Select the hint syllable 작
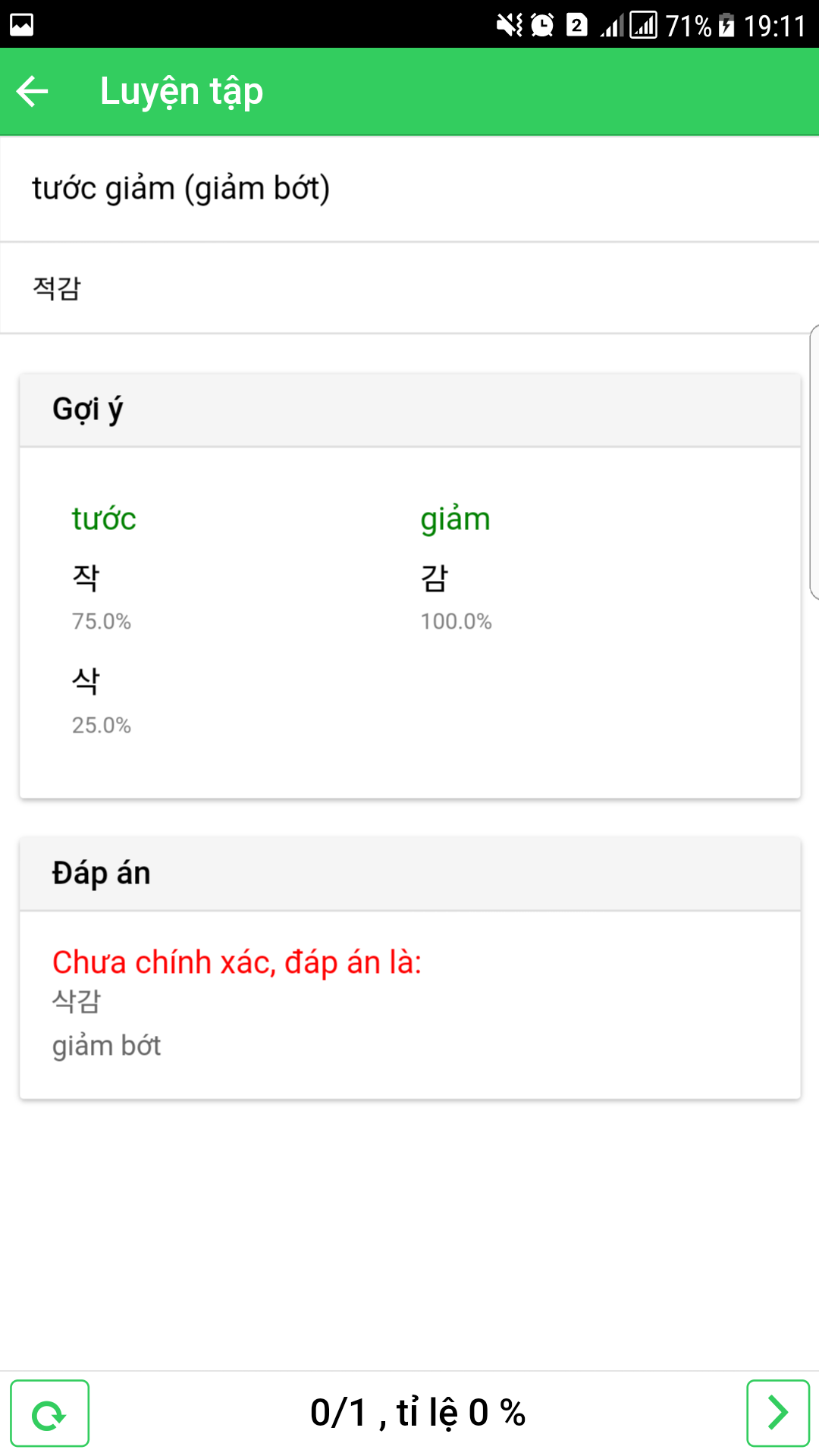 point(86,578)
